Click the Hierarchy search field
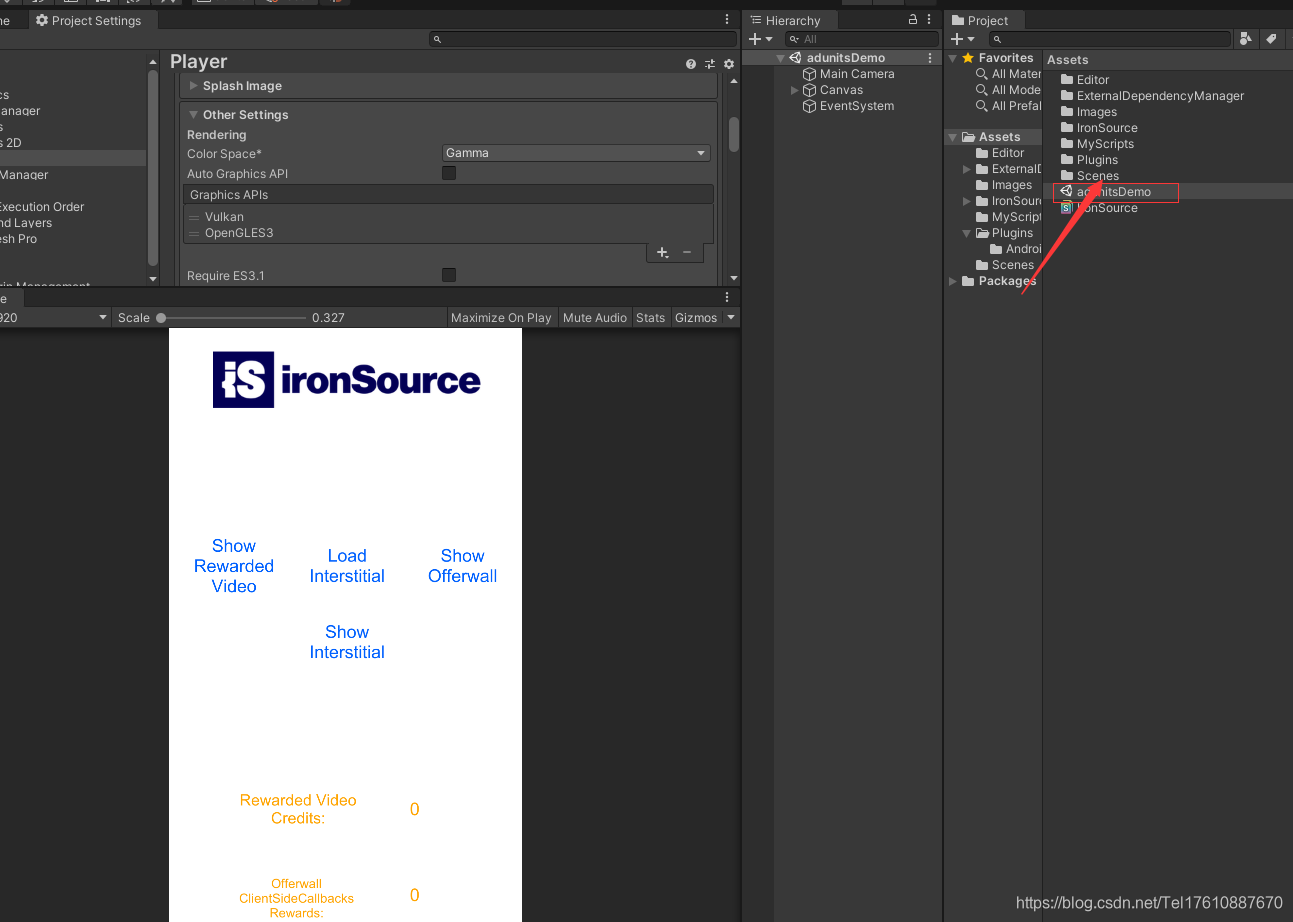The height and width of the screenshot is (922, 1293). point(864,39)
